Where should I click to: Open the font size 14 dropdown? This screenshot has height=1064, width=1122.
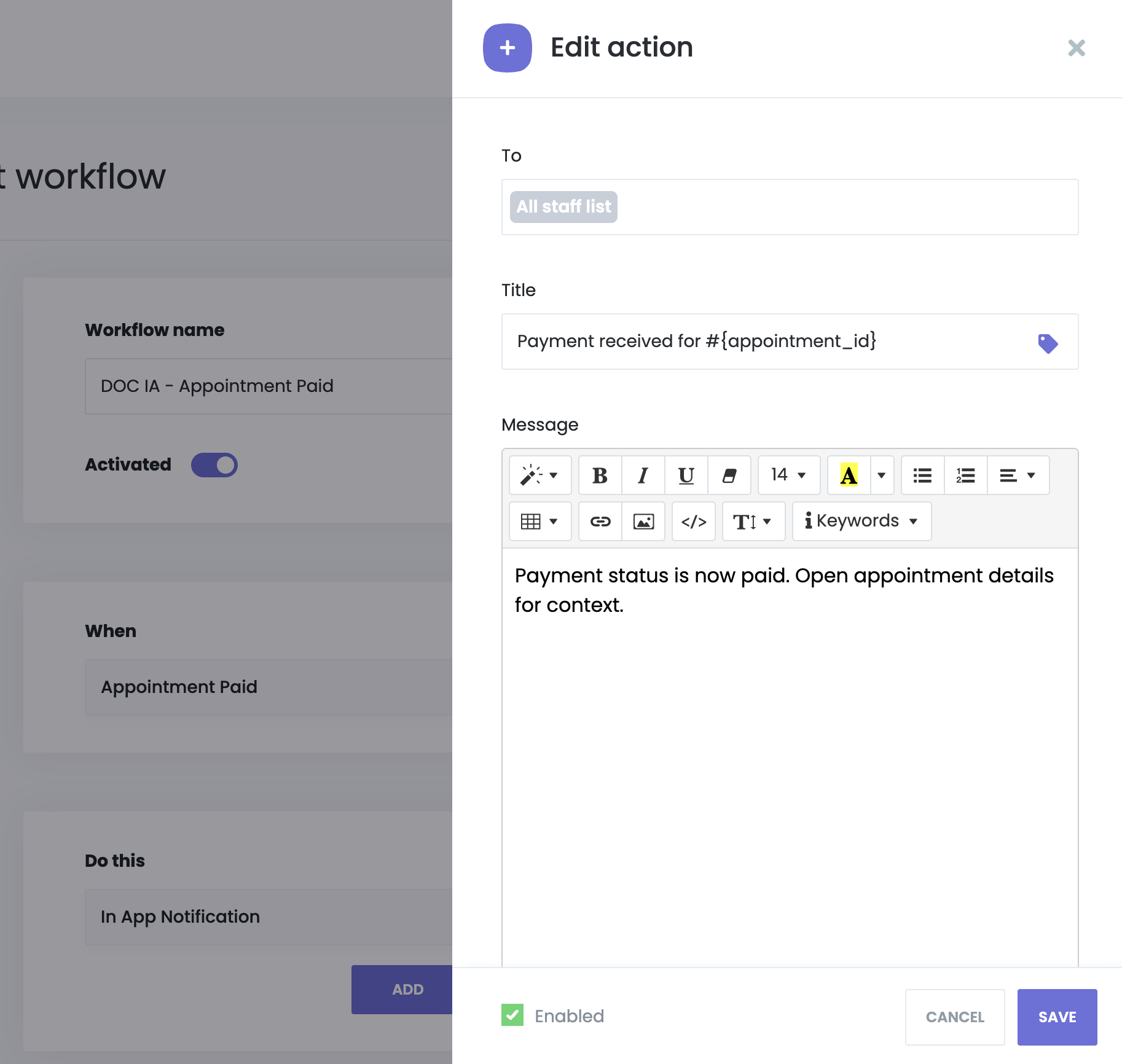(x=788, y=475)
